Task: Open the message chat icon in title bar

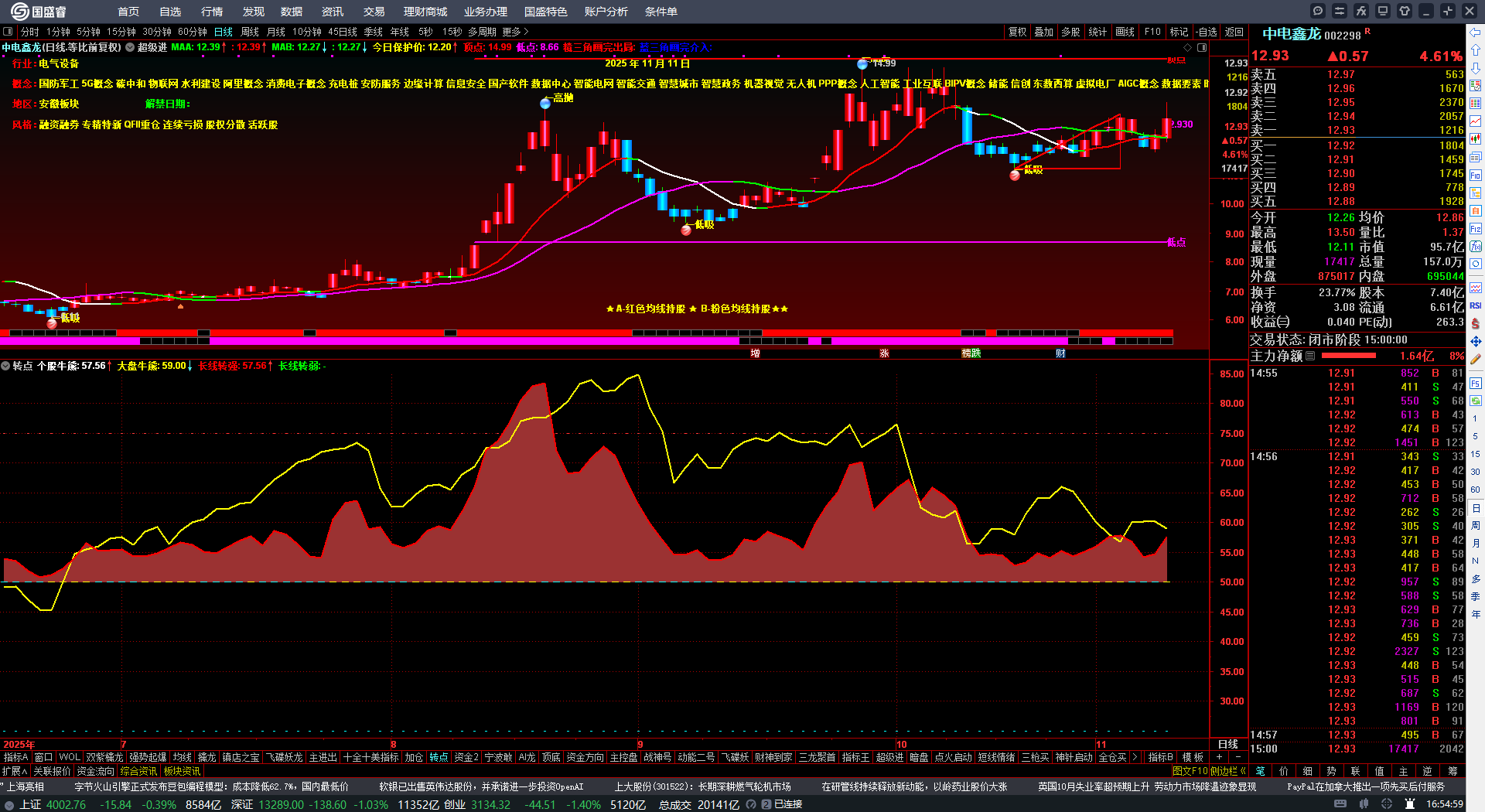Action: coord(1318,11)
